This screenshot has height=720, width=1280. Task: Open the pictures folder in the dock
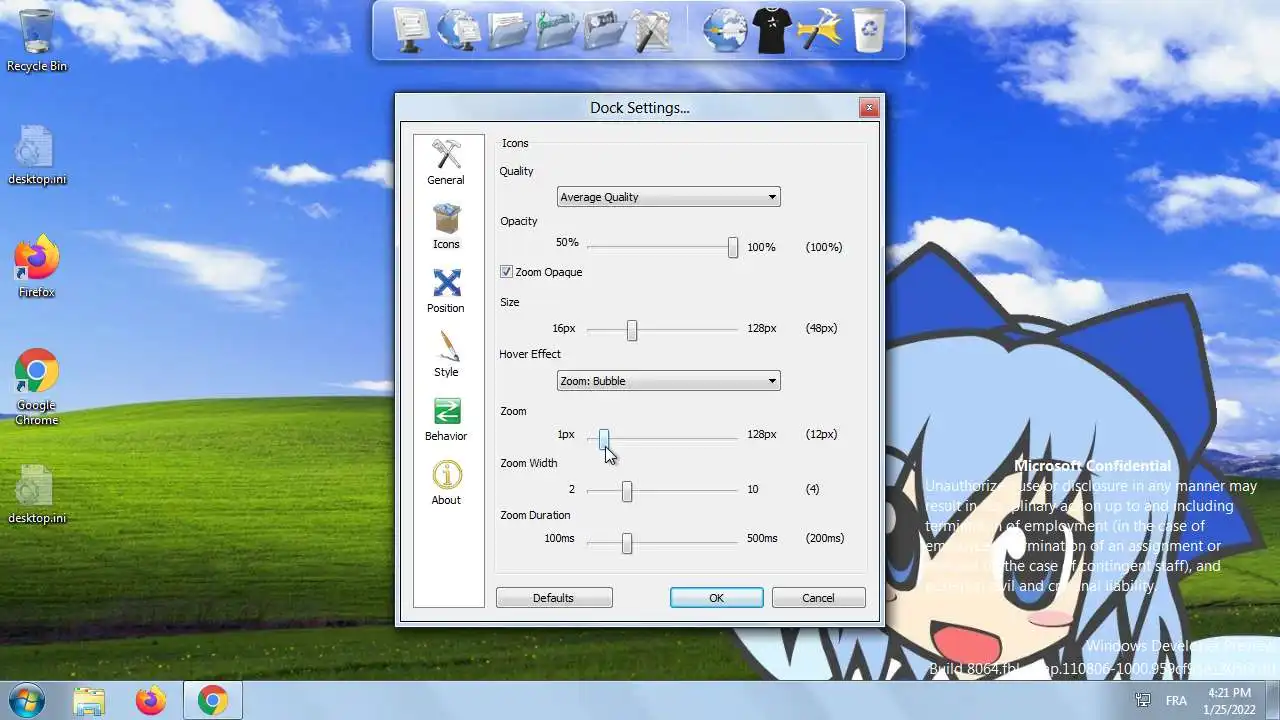tap(604, 30)
